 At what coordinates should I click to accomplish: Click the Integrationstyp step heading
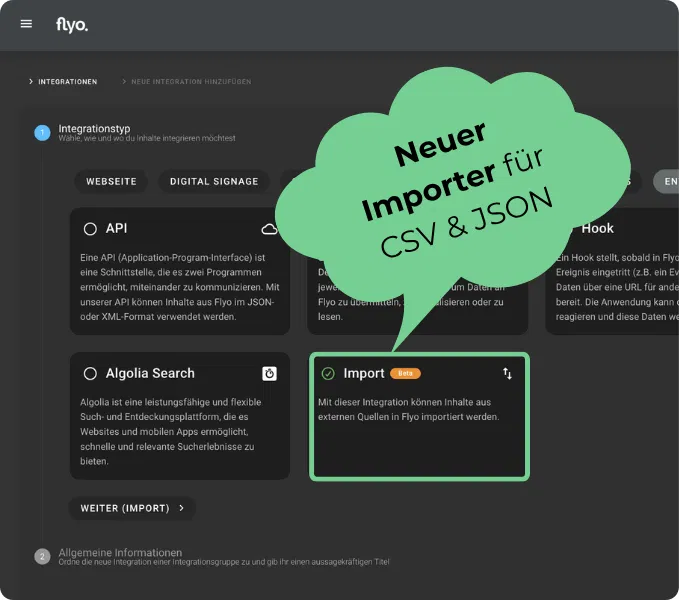click(94, 129)
